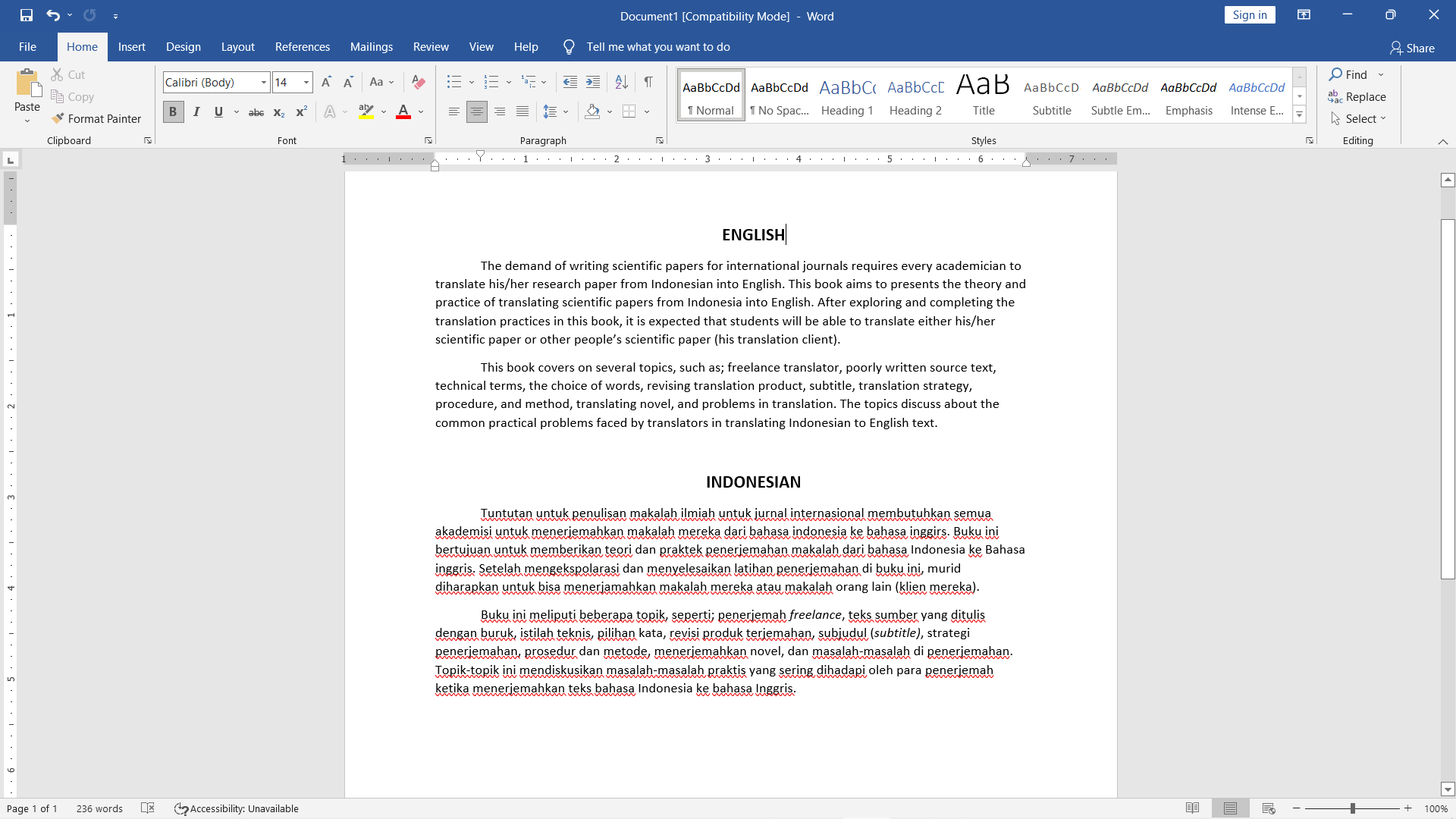Viewport: 1456px width, 819px height.
Task: Zoom out with the minus icon
Action: tap(1297, 808)
